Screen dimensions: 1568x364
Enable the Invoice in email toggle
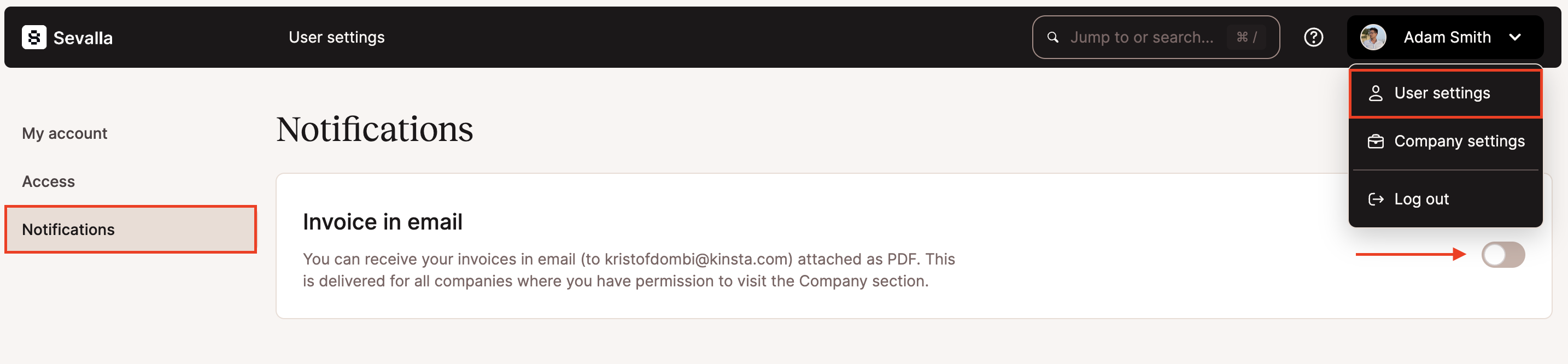(x=1502, y=255)
